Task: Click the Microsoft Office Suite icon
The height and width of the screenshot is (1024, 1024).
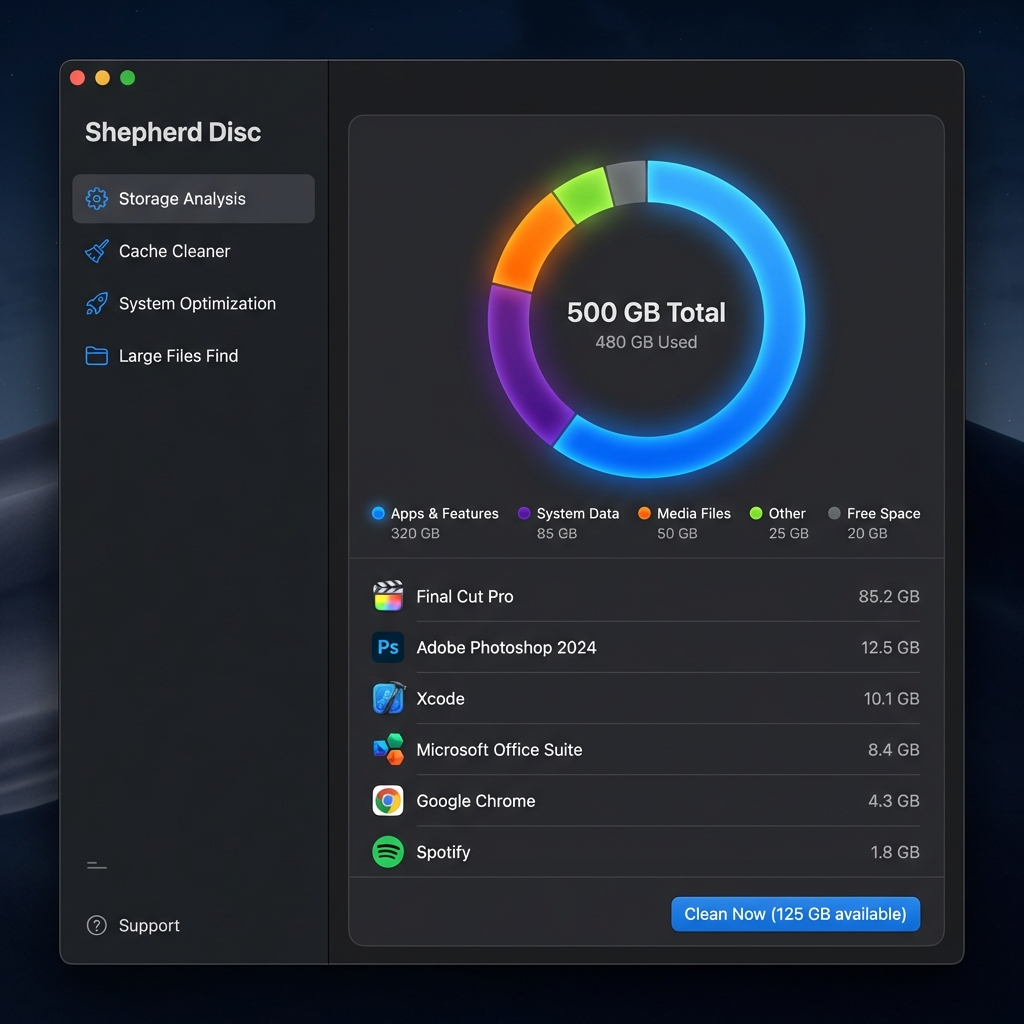Action: tap(388, 749)
